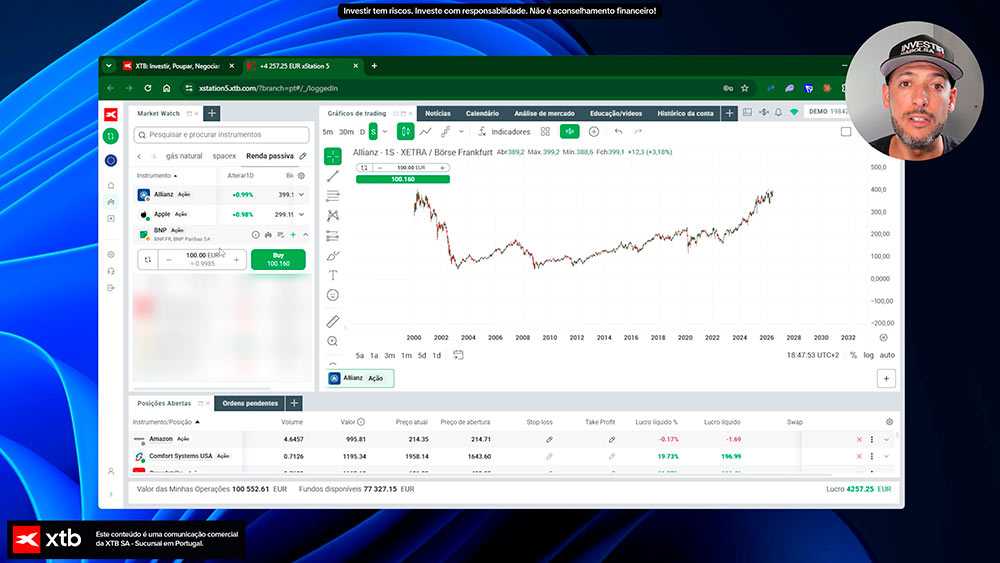Click the go-to-date calendar icon
Screen dimensions: 1000x563
[x=458, y=355]
